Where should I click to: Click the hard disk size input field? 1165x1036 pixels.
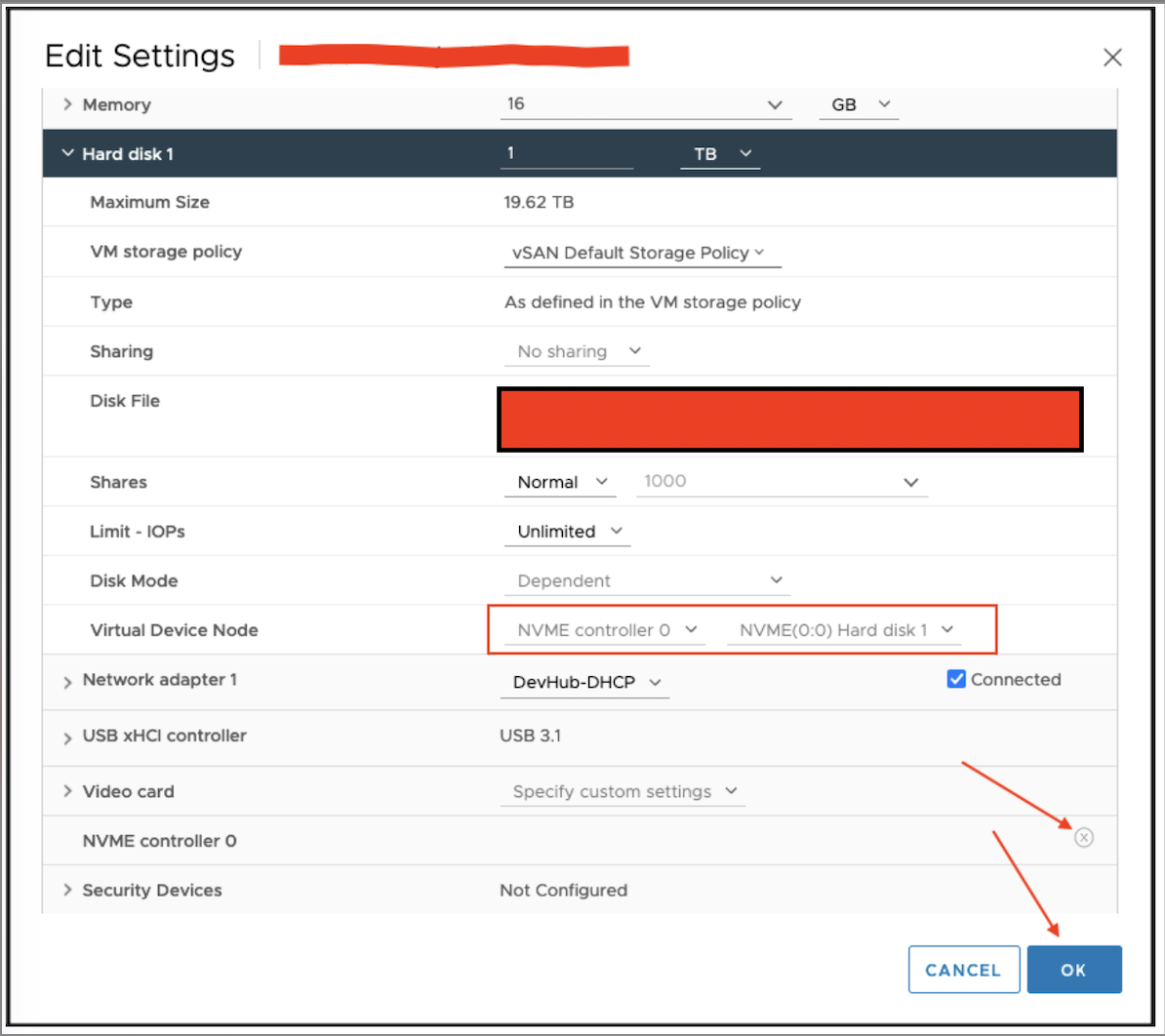pyautogui.click(x=566, y=153)
